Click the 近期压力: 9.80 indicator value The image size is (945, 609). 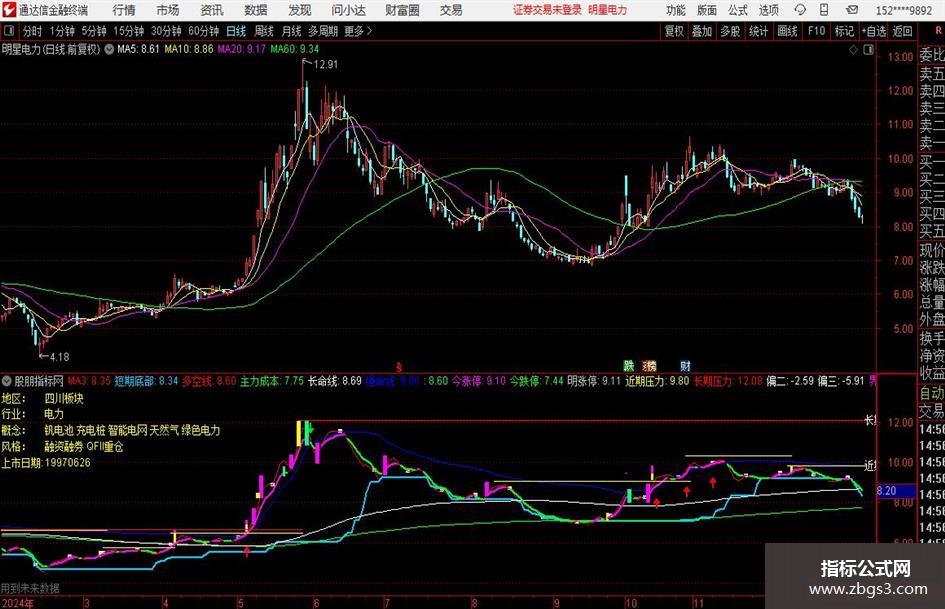(657, 381)
